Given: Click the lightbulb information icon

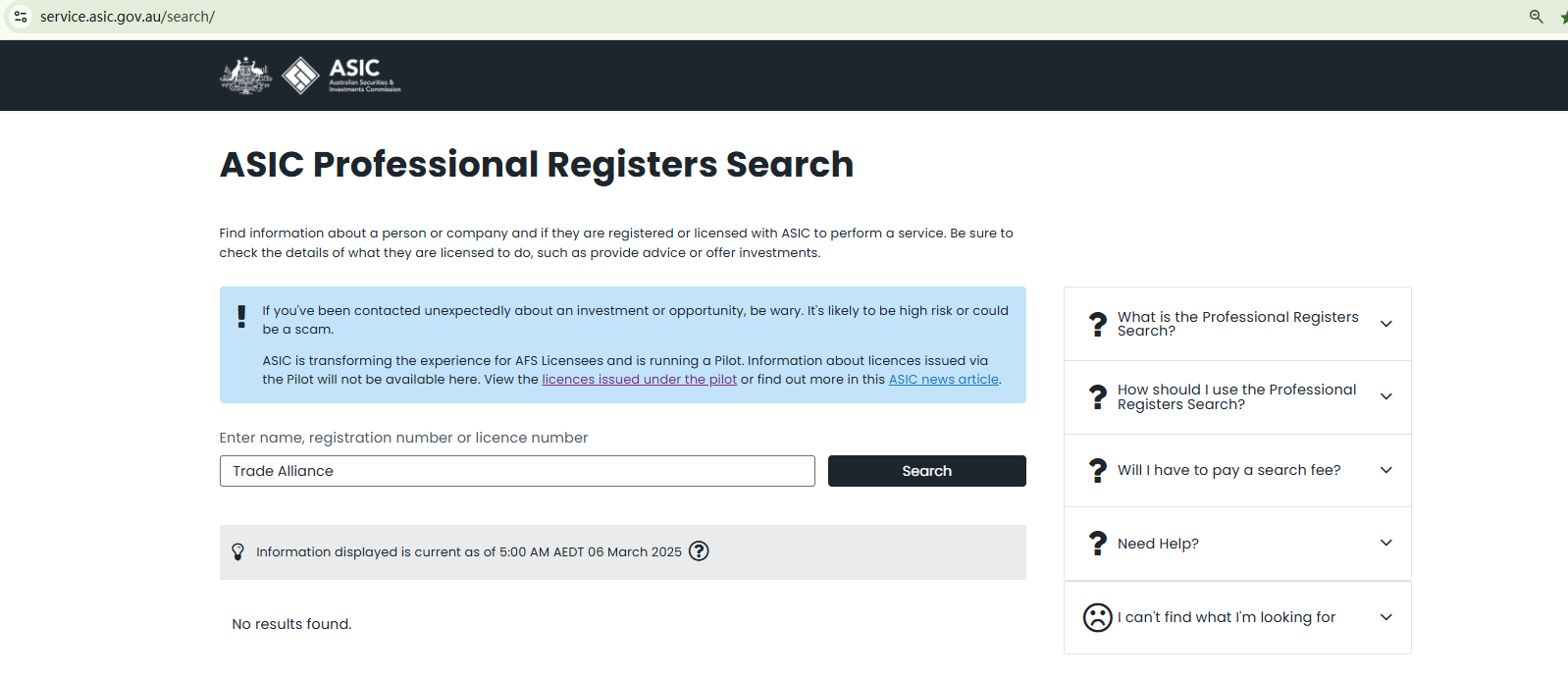Looking at the screenshot, I should click(237, 551).
